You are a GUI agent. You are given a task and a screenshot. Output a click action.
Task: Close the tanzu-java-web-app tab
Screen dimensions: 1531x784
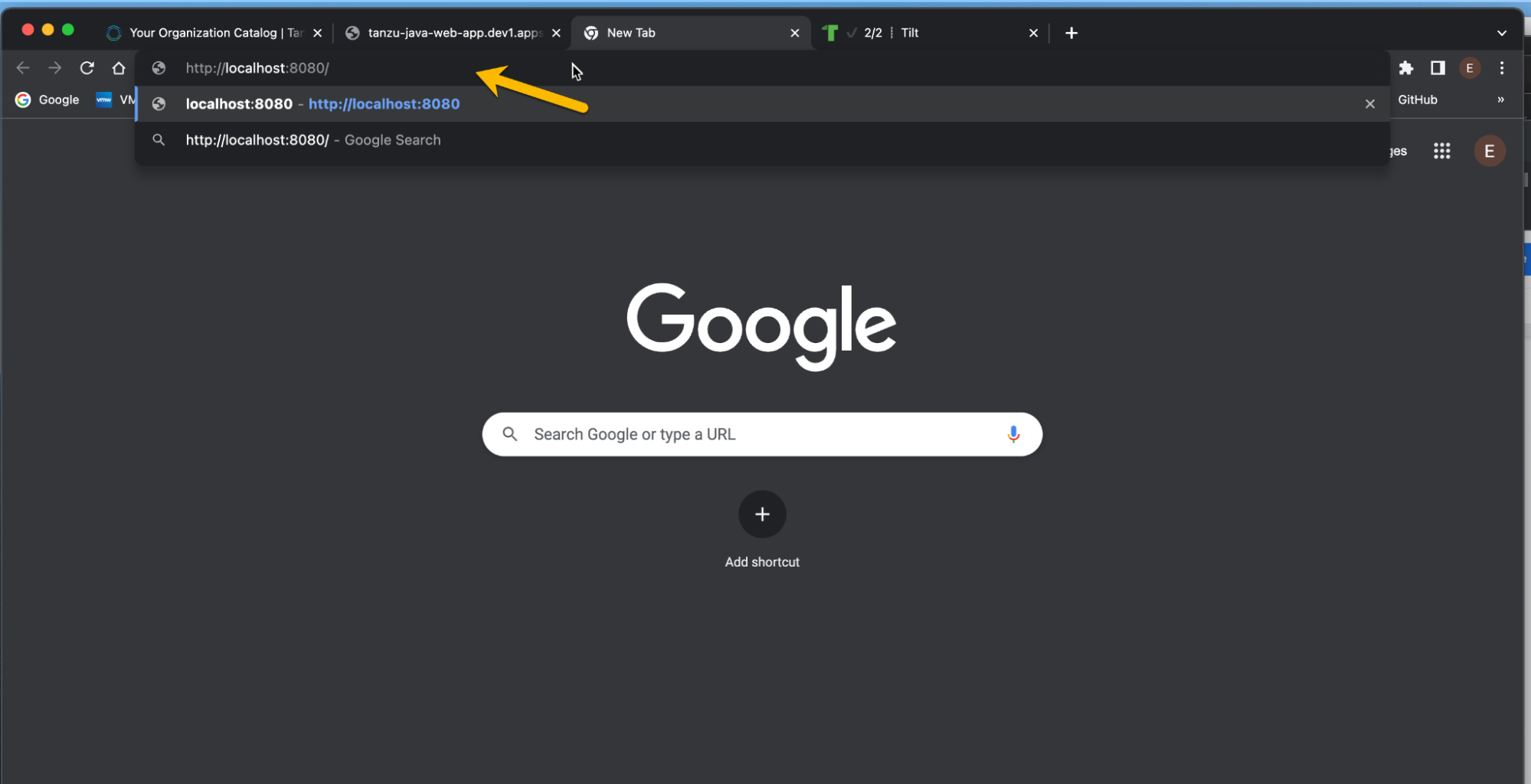556,33
